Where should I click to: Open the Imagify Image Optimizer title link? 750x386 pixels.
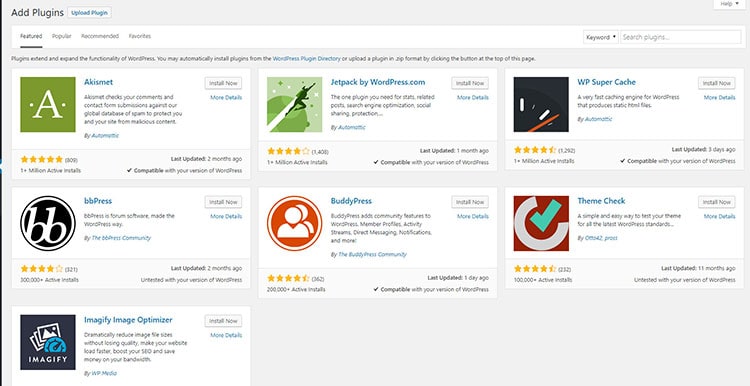128,320
